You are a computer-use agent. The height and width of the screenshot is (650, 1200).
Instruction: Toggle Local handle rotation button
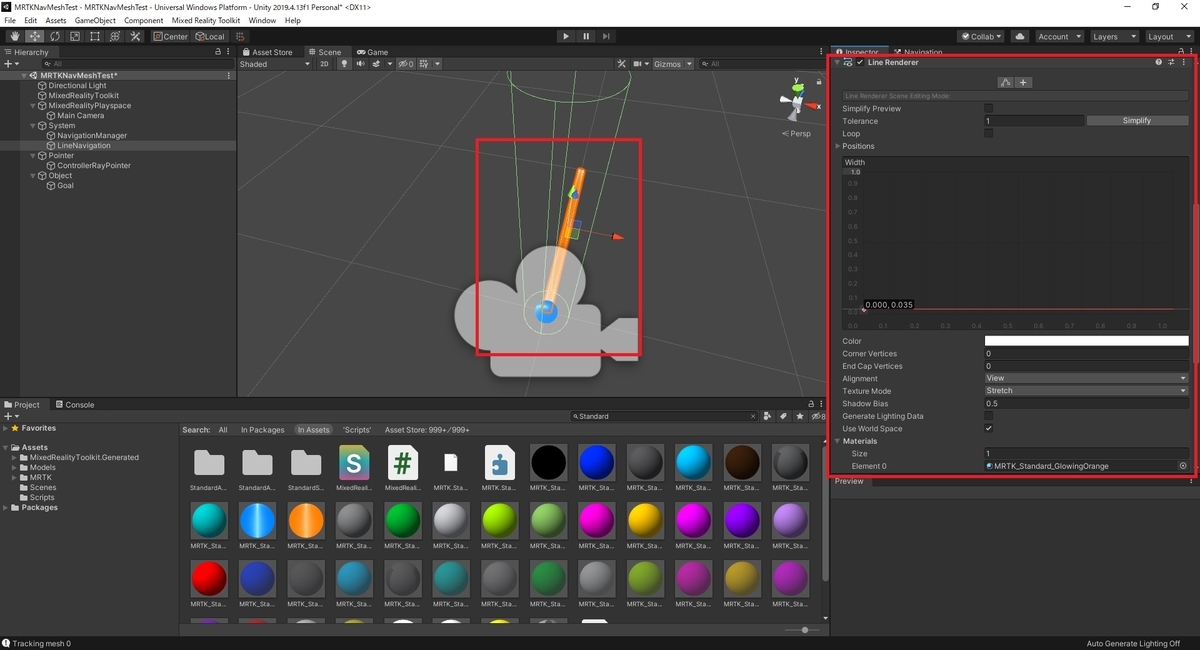pos(211,36)
